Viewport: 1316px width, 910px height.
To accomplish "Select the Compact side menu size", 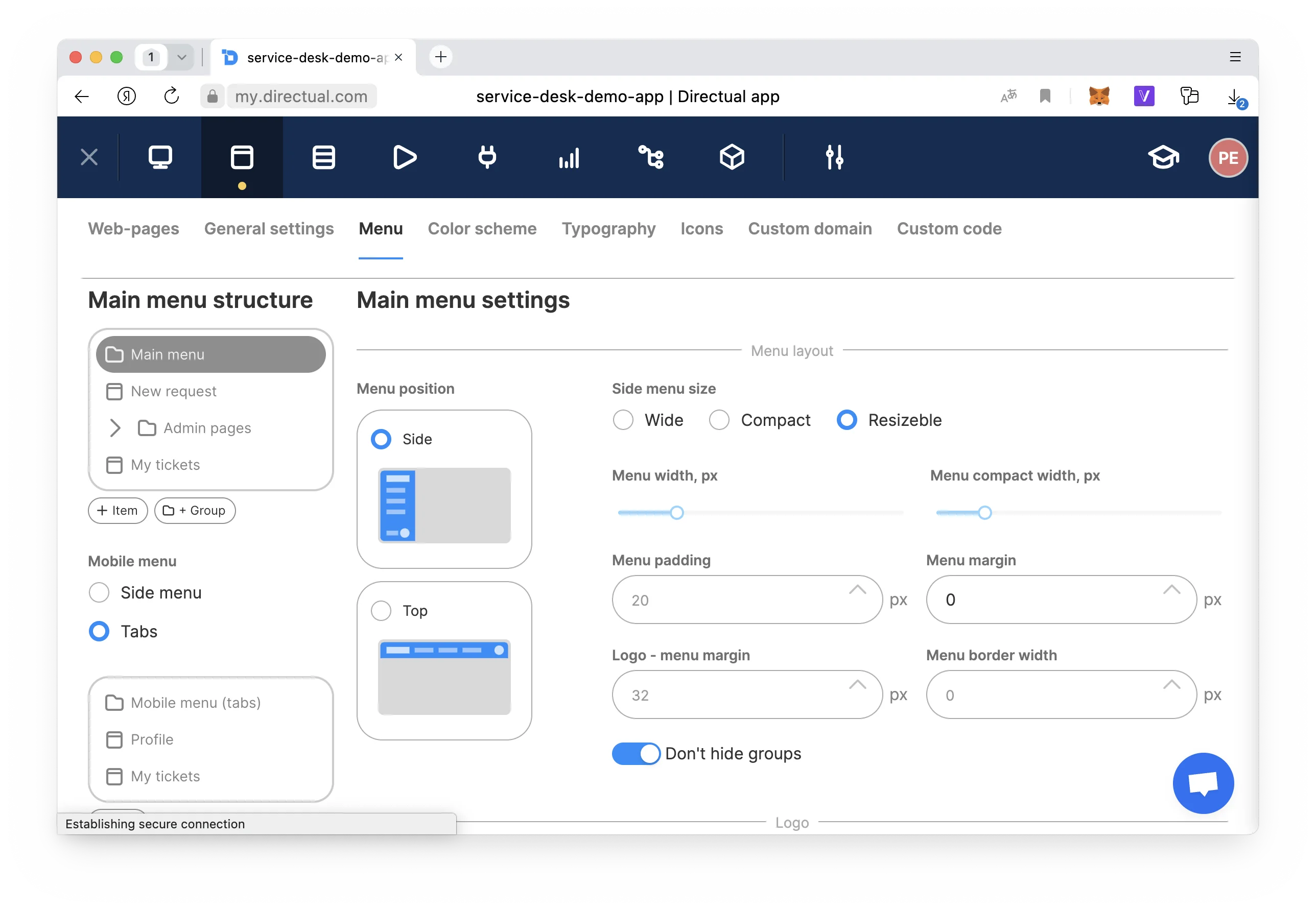I will (719, 420).
